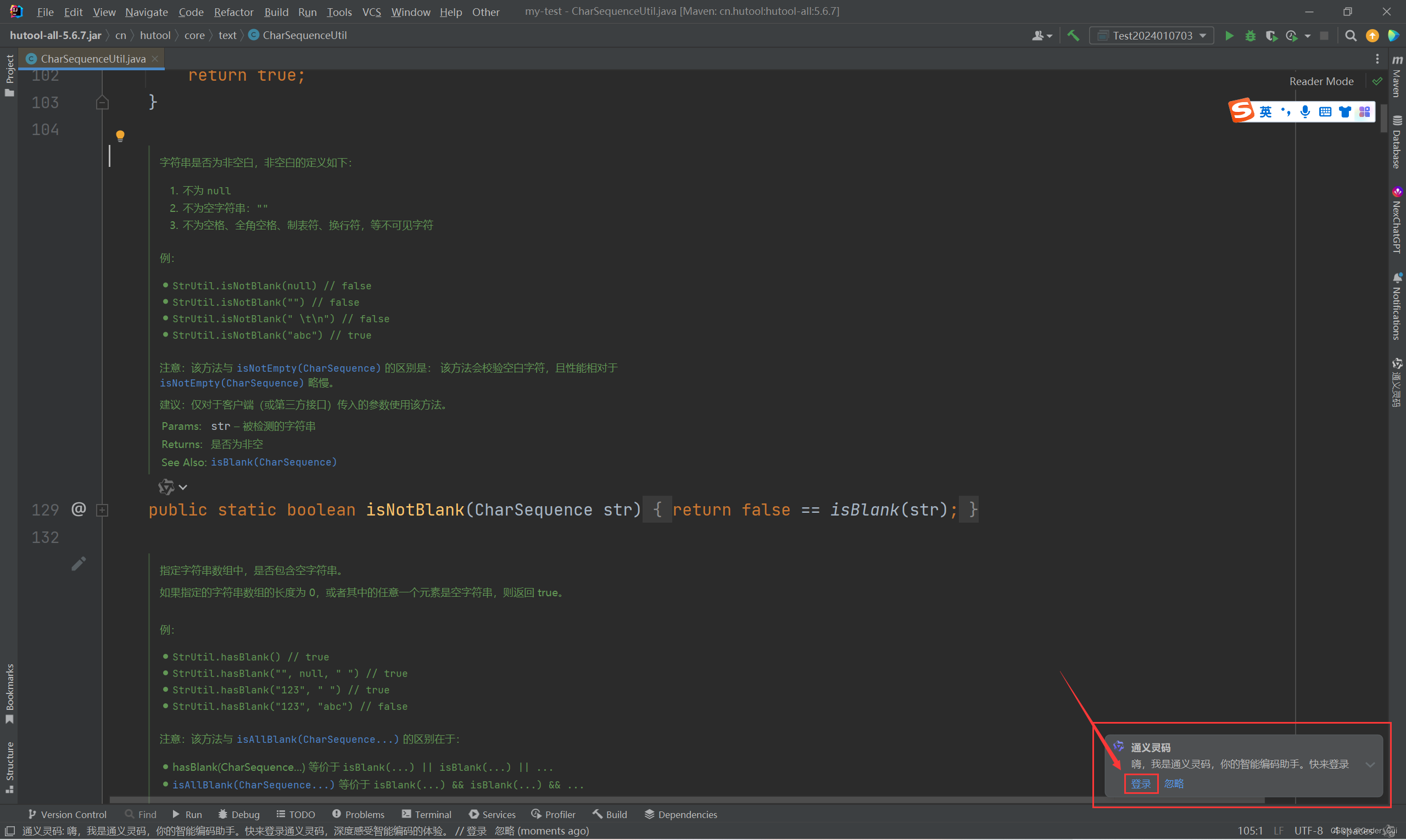Click the 忽略 link in notification
Image resolution: width=1406 pixels, height=840 pixels.
pos(1174,784)
